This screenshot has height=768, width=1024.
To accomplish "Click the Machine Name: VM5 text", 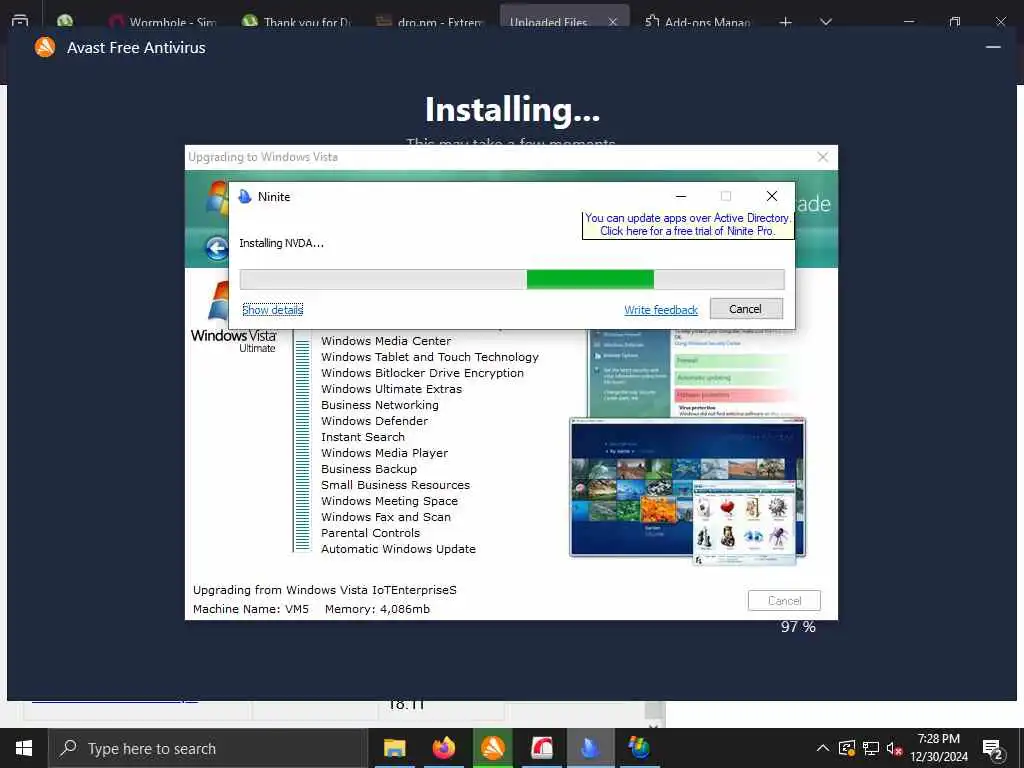I will click(251, 609).
